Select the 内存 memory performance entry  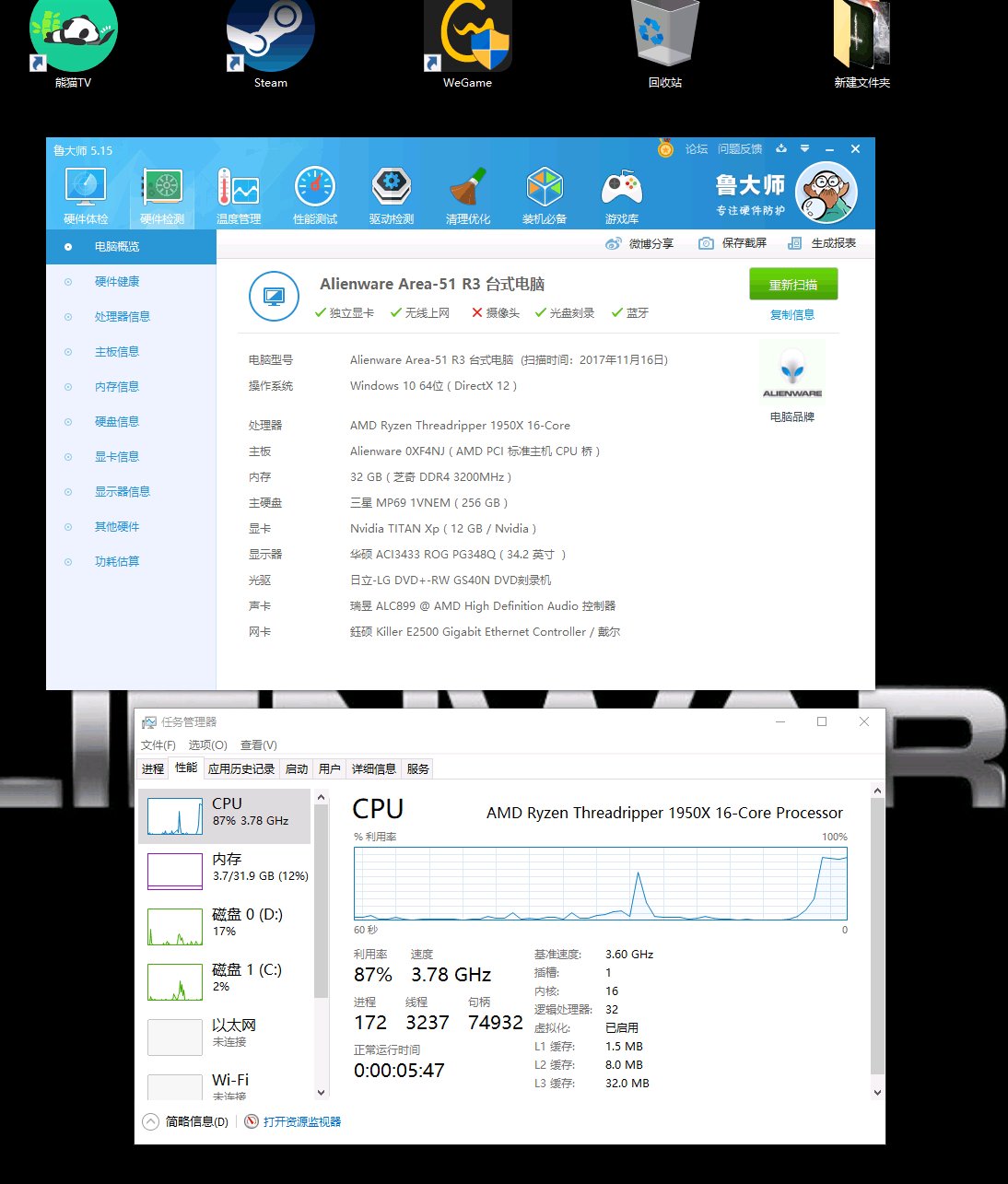226,872
